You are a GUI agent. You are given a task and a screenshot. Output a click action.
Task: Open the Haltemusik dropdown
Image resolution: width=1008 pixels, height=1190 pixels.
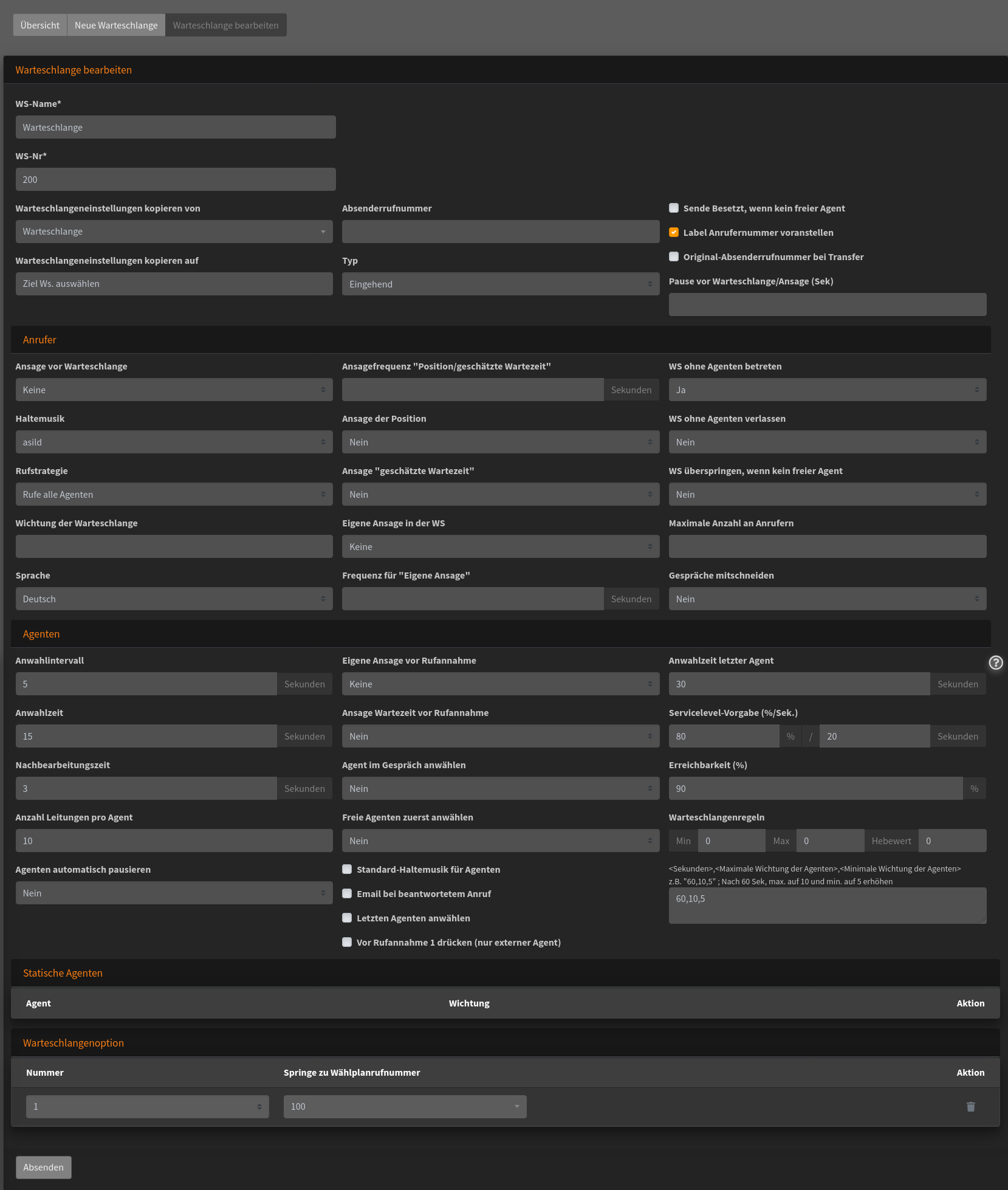click(x=174, y=442)
